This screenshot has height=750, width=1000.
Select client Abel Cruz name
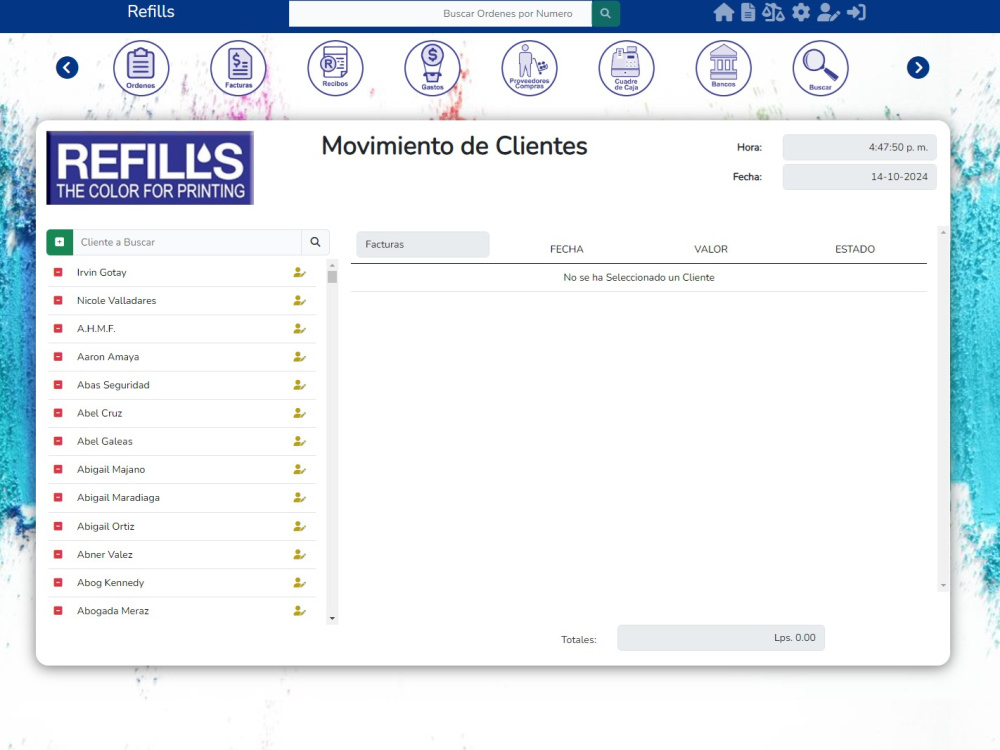pyautogui.click(x=99, y=413)
